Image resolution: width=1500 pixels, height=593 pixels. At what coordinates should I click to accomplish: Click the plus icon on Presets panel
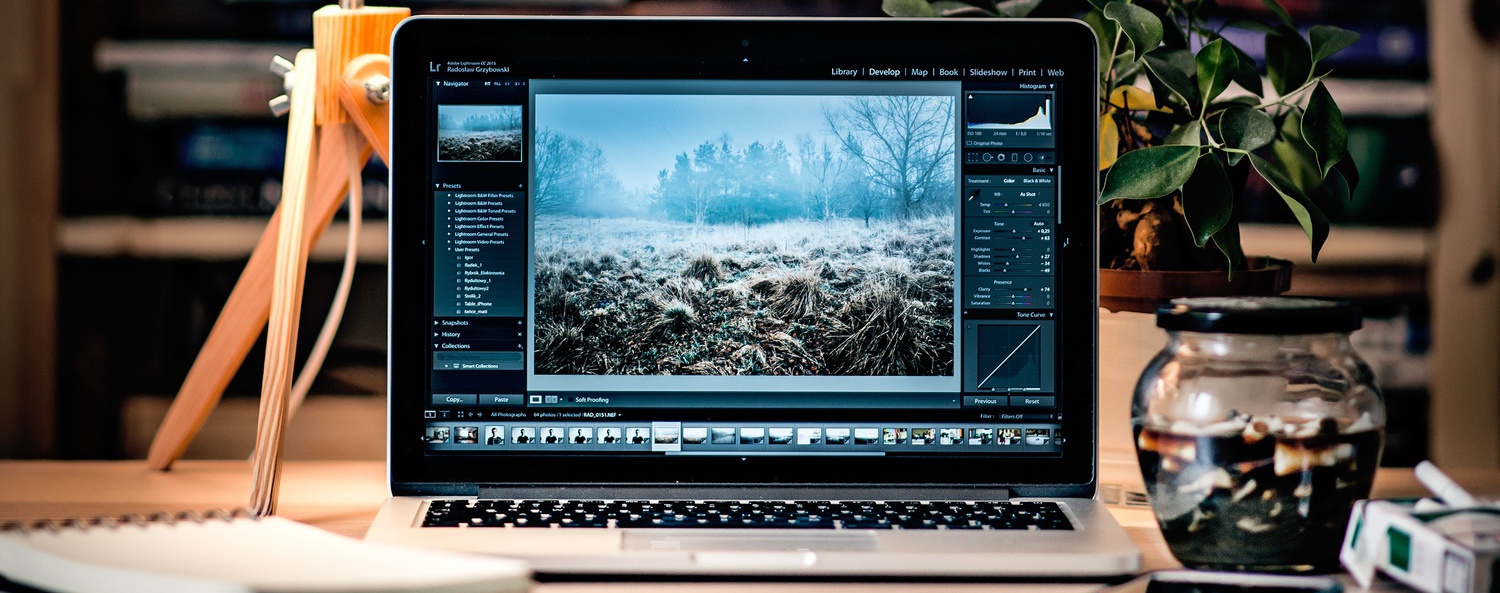[520, 186]
